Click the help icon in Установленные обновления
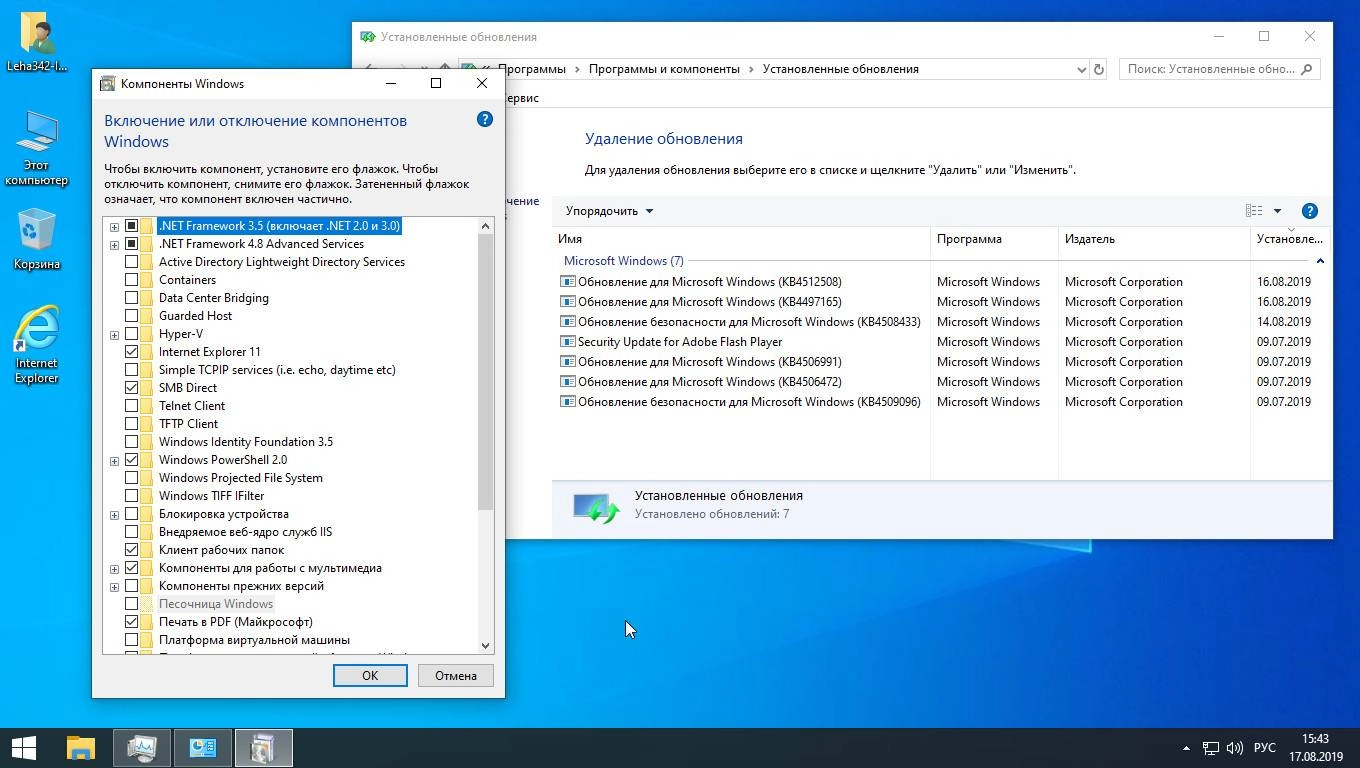 (x=1309, y=211)
